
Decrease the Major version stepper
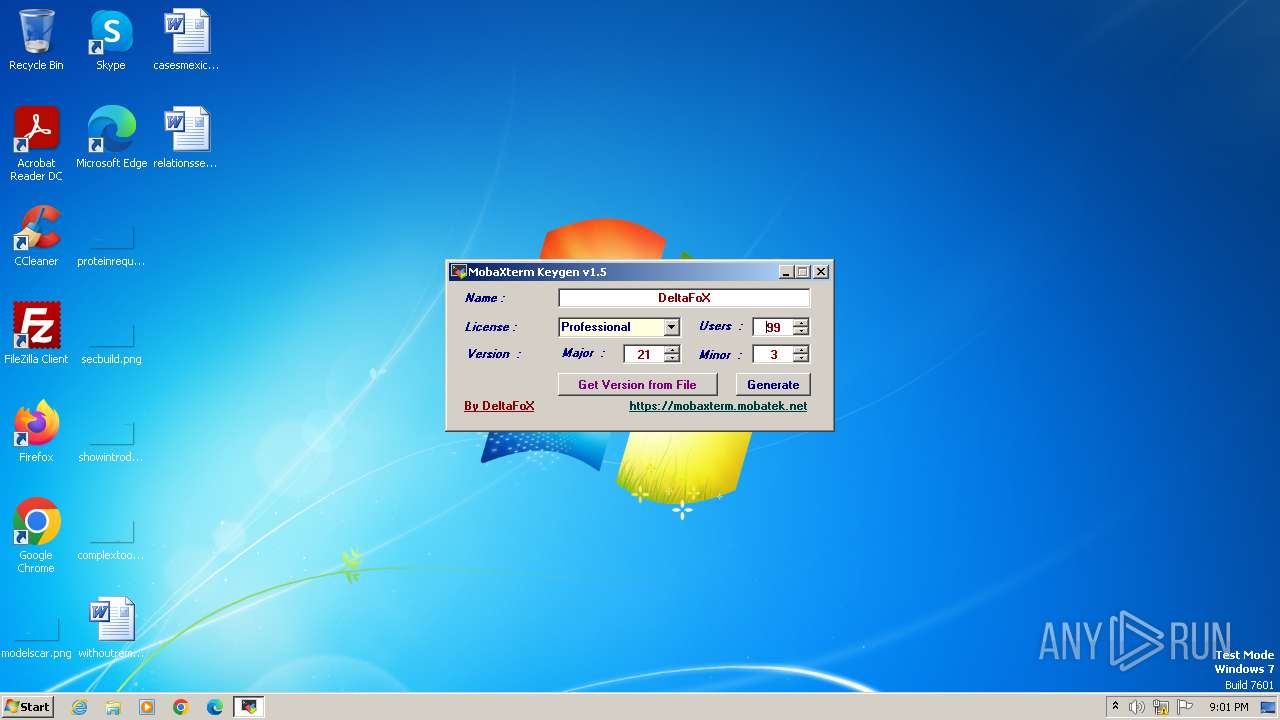tap(672, 358)
